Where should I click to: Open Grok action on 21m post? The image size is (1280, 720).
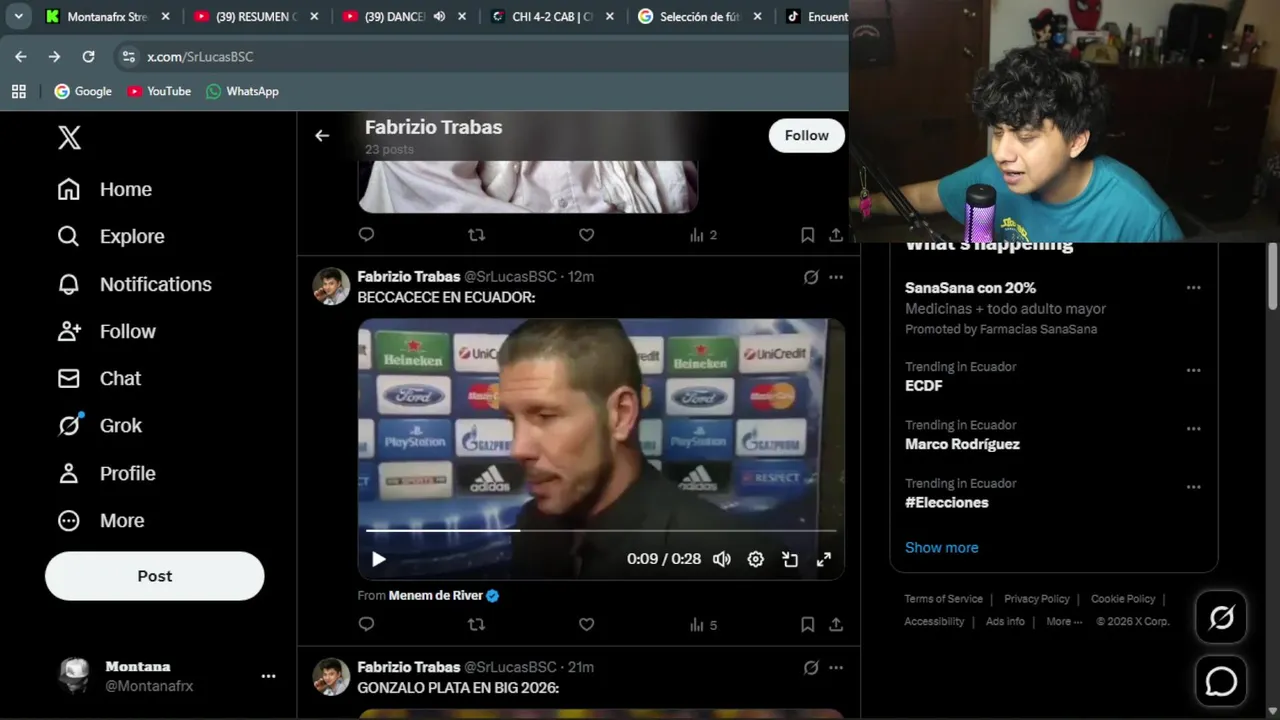[x=811, y=667]
